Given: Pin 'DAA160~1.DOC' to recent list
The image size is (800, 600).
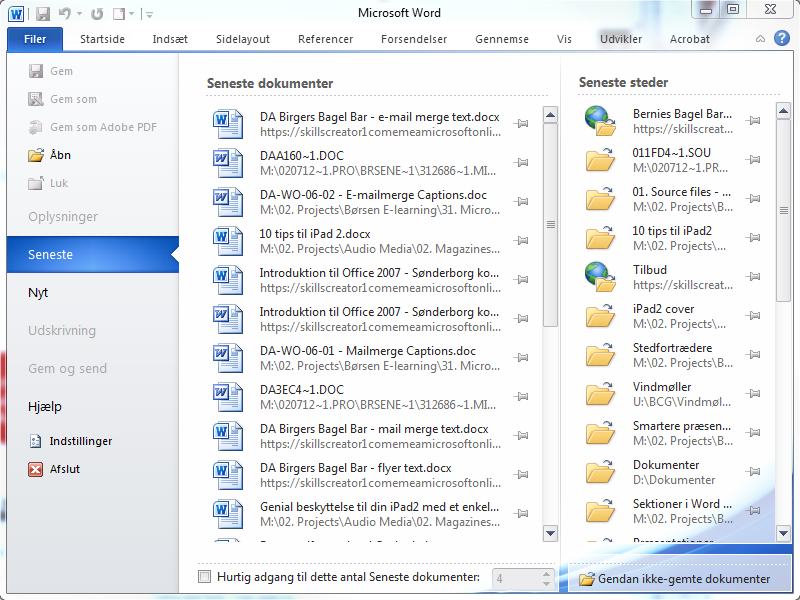Looking at the screenshot, I should (521, 163).
